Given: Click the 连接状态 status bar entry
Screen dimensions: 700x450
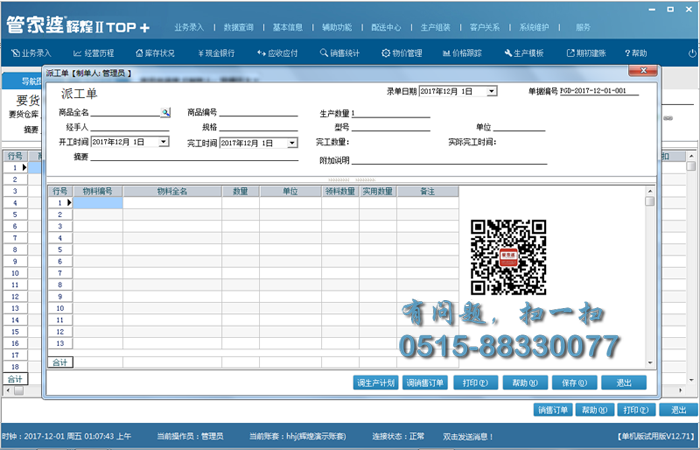Looking at the screenshot, I should point(398,436).
